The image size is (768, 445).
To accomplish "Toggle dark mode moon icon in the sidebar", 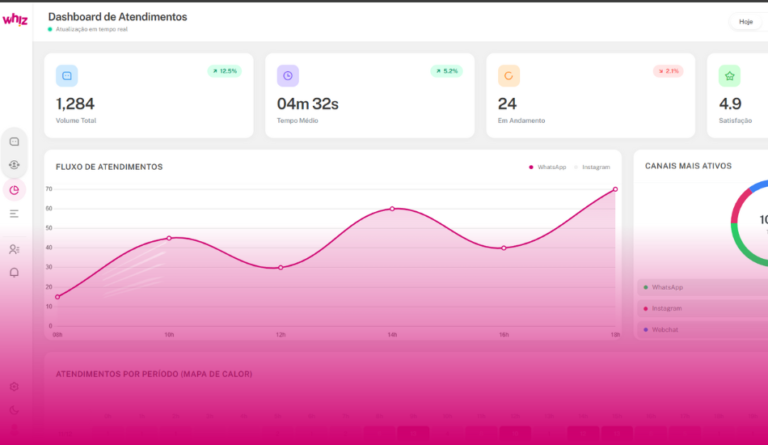I will pyautogui.click(x=14, y=409).
